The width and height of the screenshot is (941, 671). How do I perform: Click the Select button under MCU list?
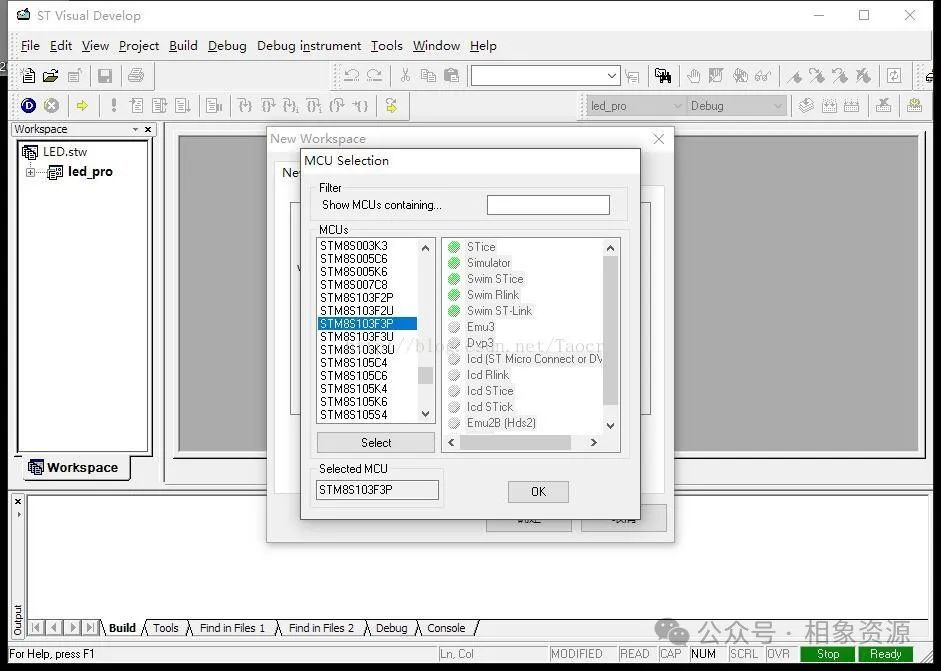(376, 442)
